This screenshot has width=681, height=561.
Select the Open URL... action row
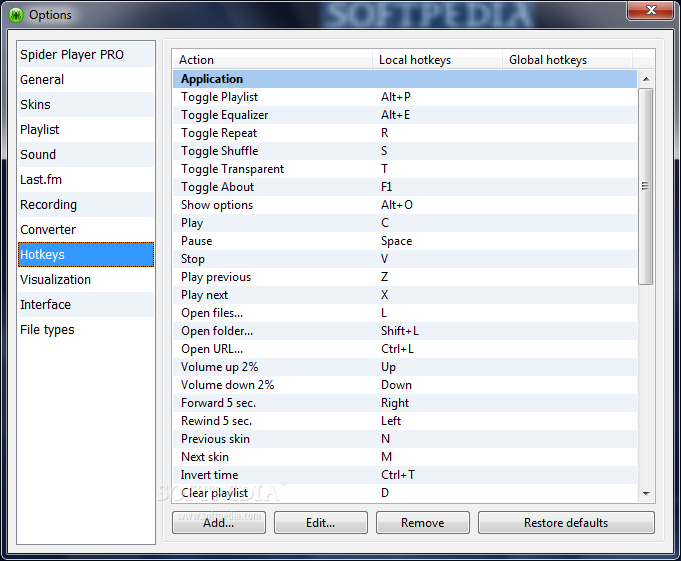click(405, 349)
